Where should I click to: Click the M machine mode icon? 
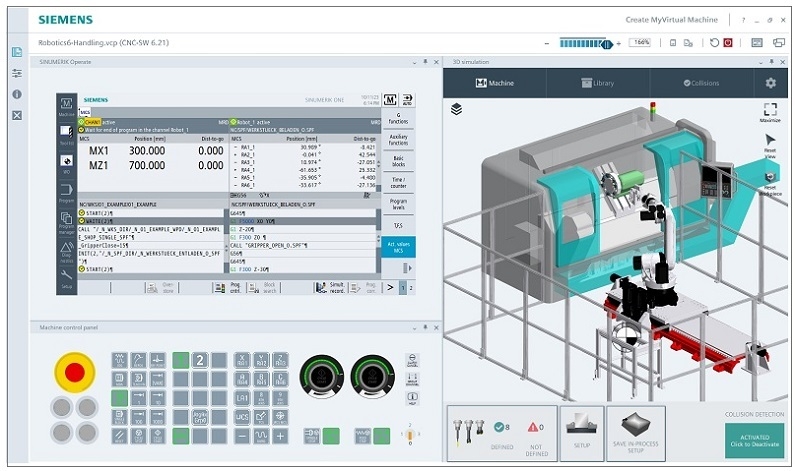tap(390, 100)
